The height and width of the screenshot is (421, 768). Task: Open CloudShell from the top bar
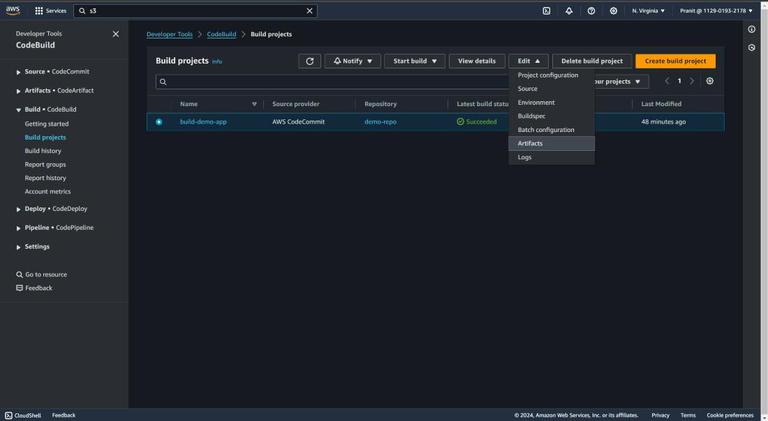(x=547, y=11)
